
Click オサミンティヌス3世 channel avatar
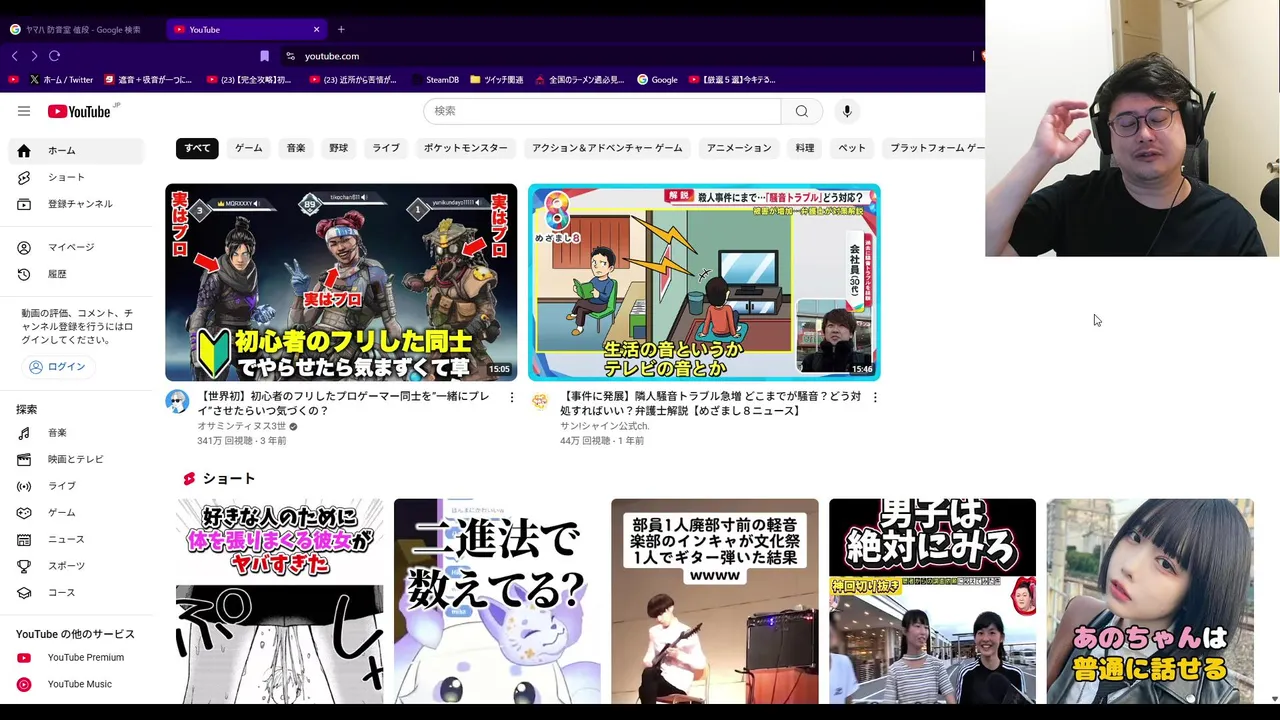click(177, 402)
